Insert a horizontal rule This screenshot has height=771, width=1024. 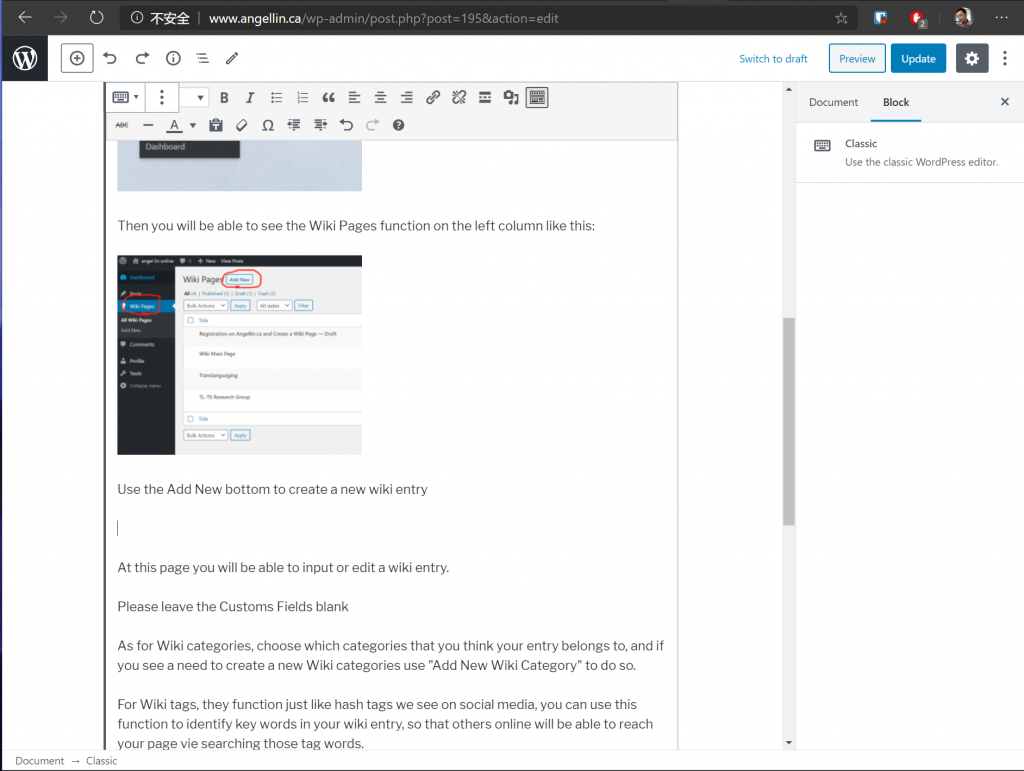coord(147,125)
